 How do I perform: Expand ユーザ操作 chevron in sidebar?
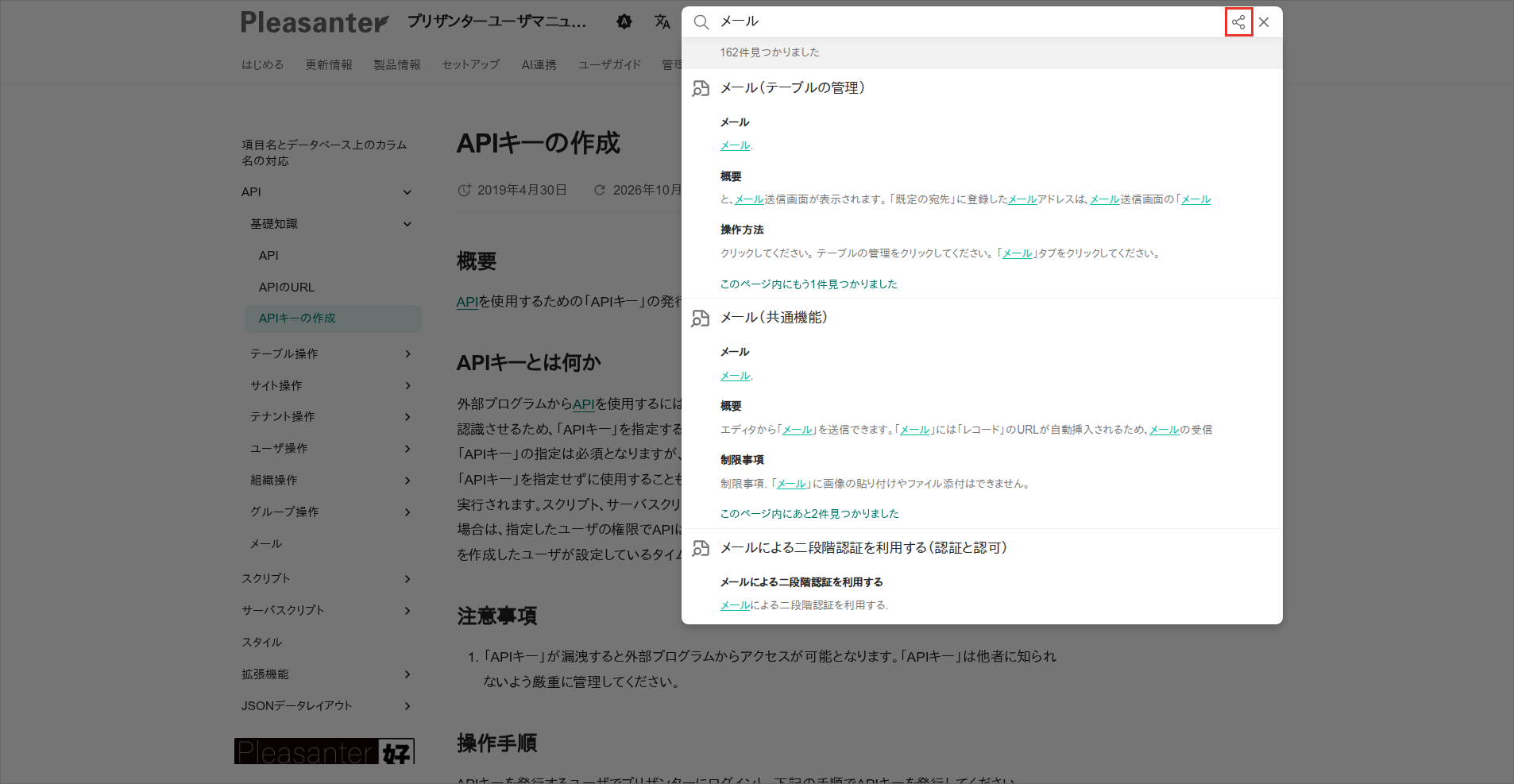pyautogui.click(x=407, y=449)
